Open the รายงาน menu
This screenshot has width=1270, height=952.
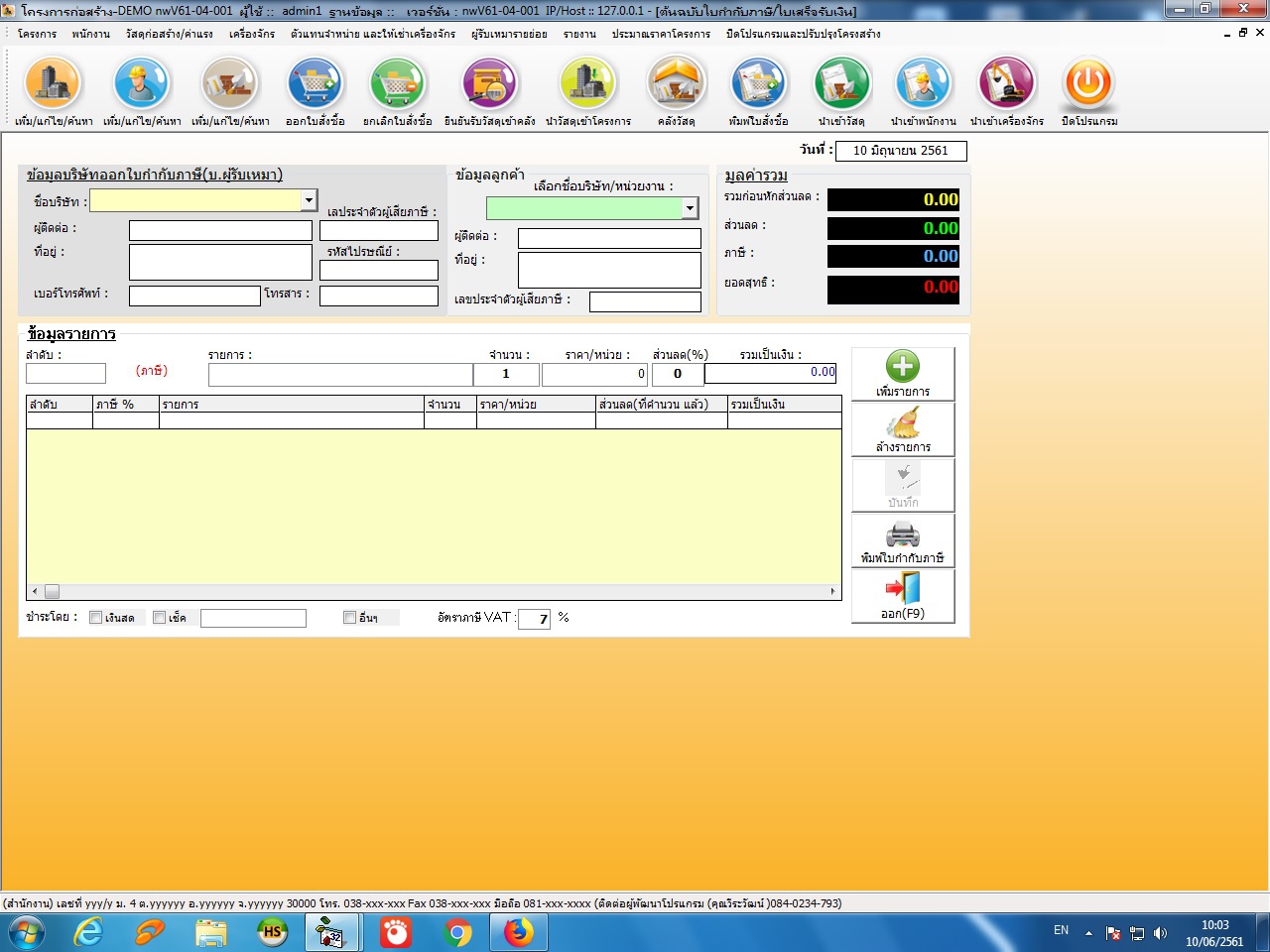pyautogui.click(x=579, y=34)
